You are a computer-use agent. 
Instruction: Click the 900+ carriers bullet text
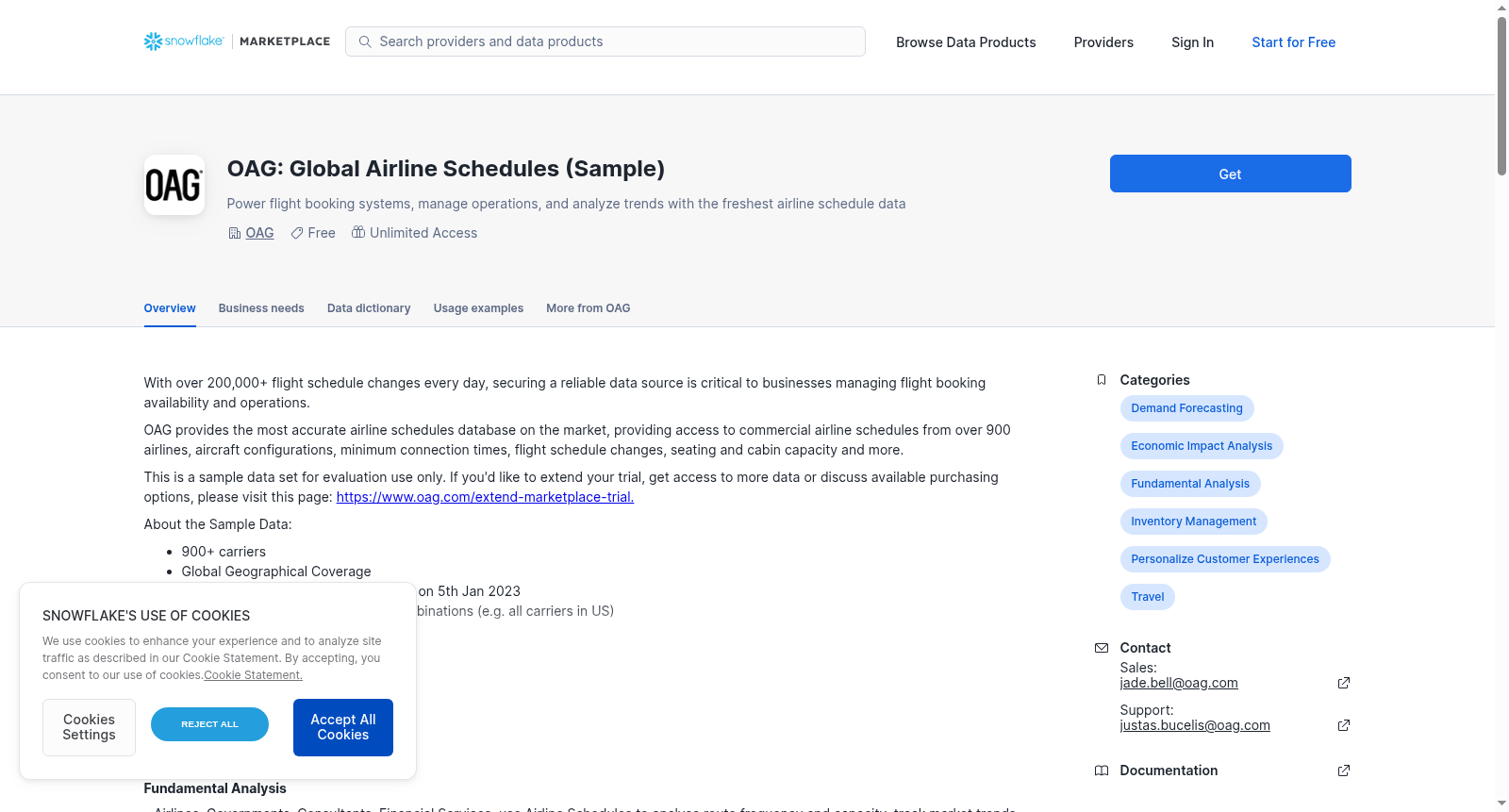point(224,552)
